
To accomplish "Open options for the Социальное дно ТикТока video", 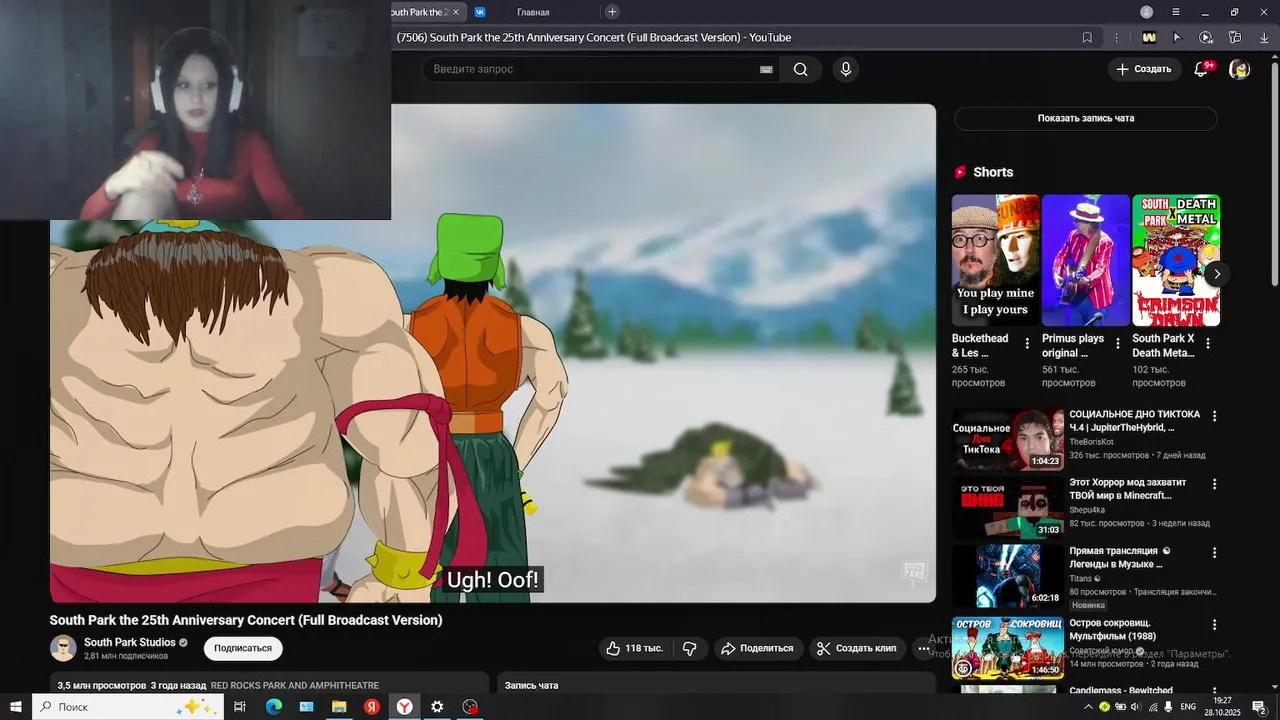I will click(x=1215, y=416).
